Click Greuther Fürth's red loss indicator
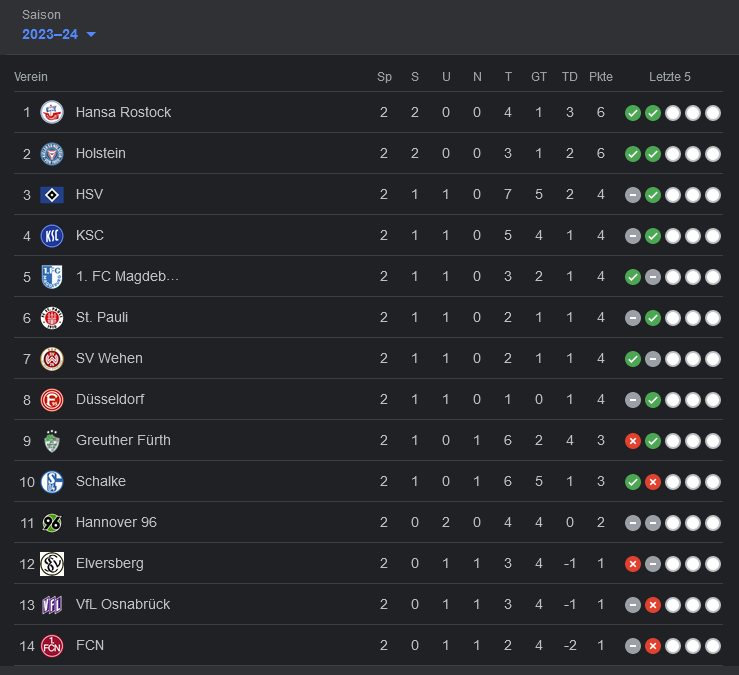The image size is (739, 675). [x=633, y=440]
